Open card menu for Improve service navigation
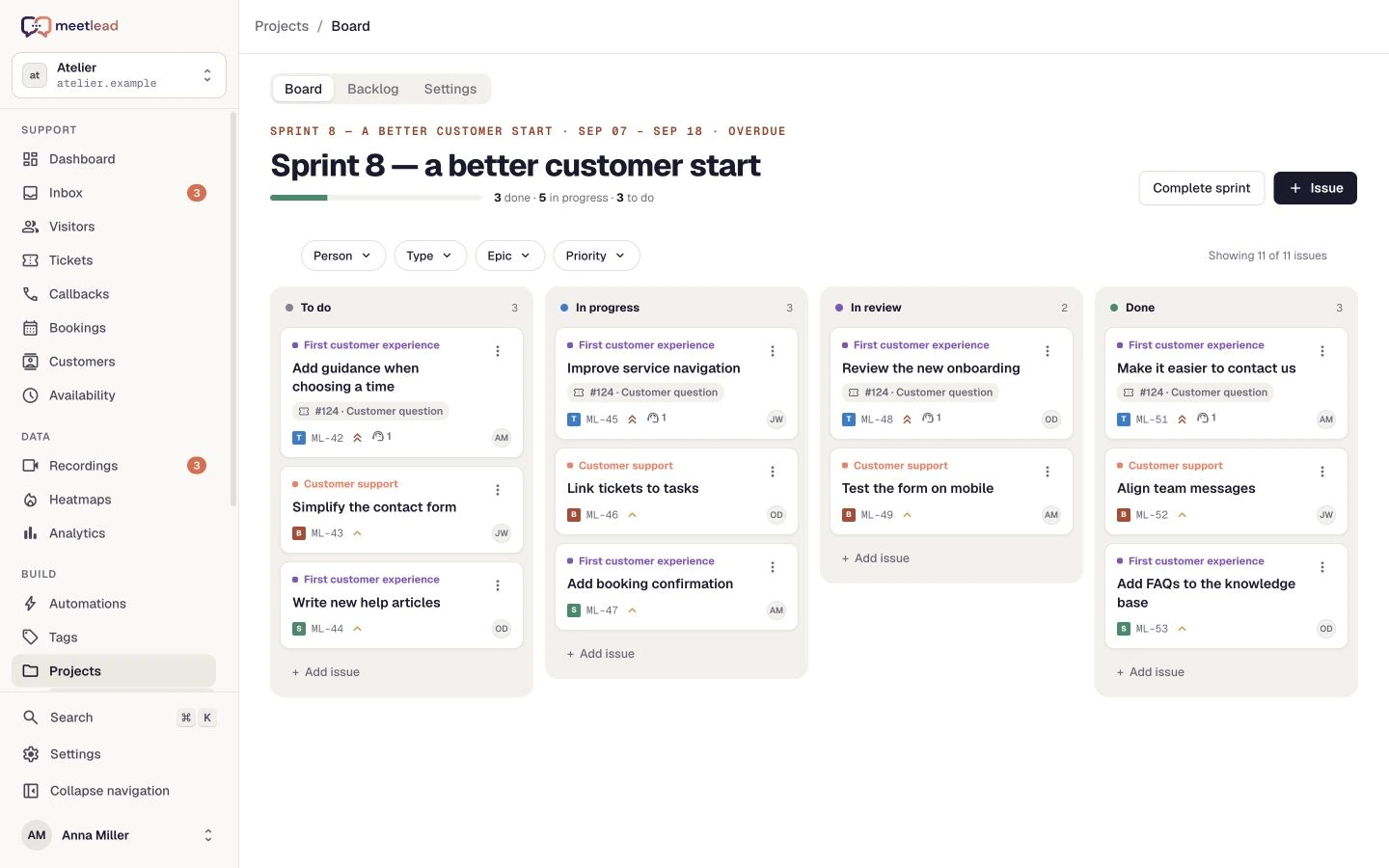Image resolution: width=1389 pixels, height=868 pixels. (773, 351)
